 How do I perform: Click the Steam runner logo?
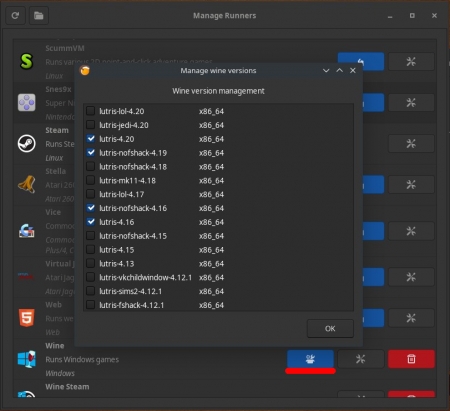(x=26, y=144)
